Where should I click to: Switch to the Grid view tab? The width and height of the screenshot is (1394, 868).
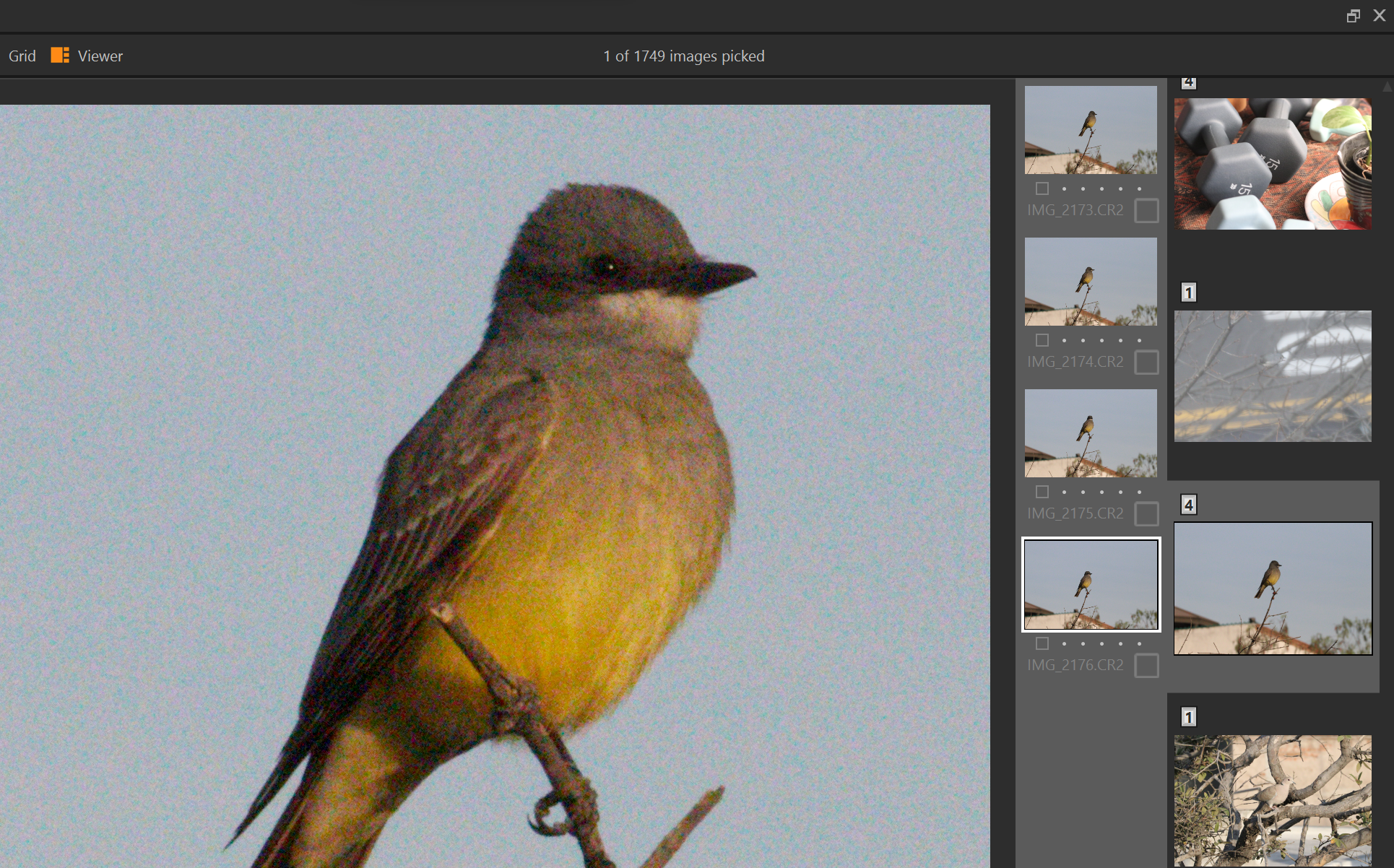(22, 55)
